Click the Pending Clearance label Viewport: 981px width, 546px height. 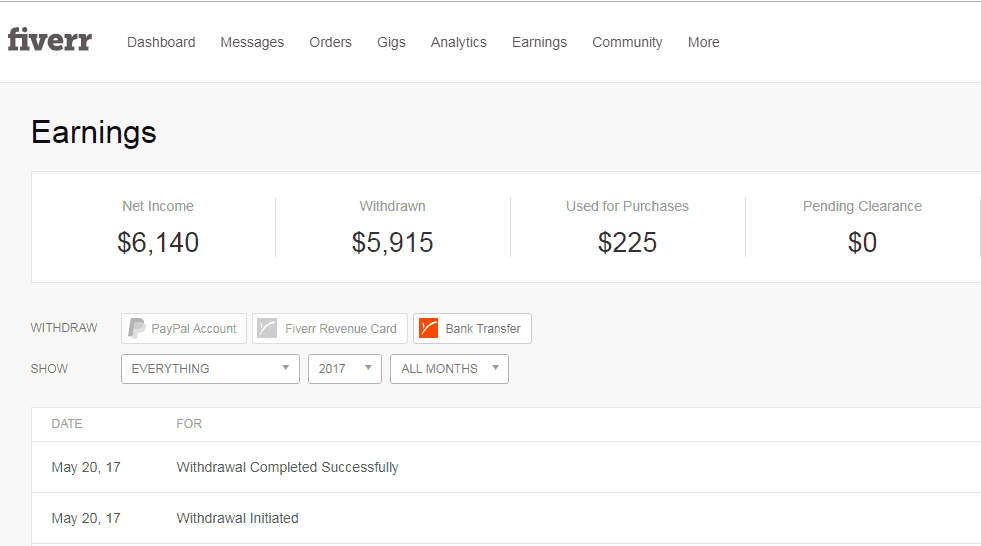pos(862,206)
